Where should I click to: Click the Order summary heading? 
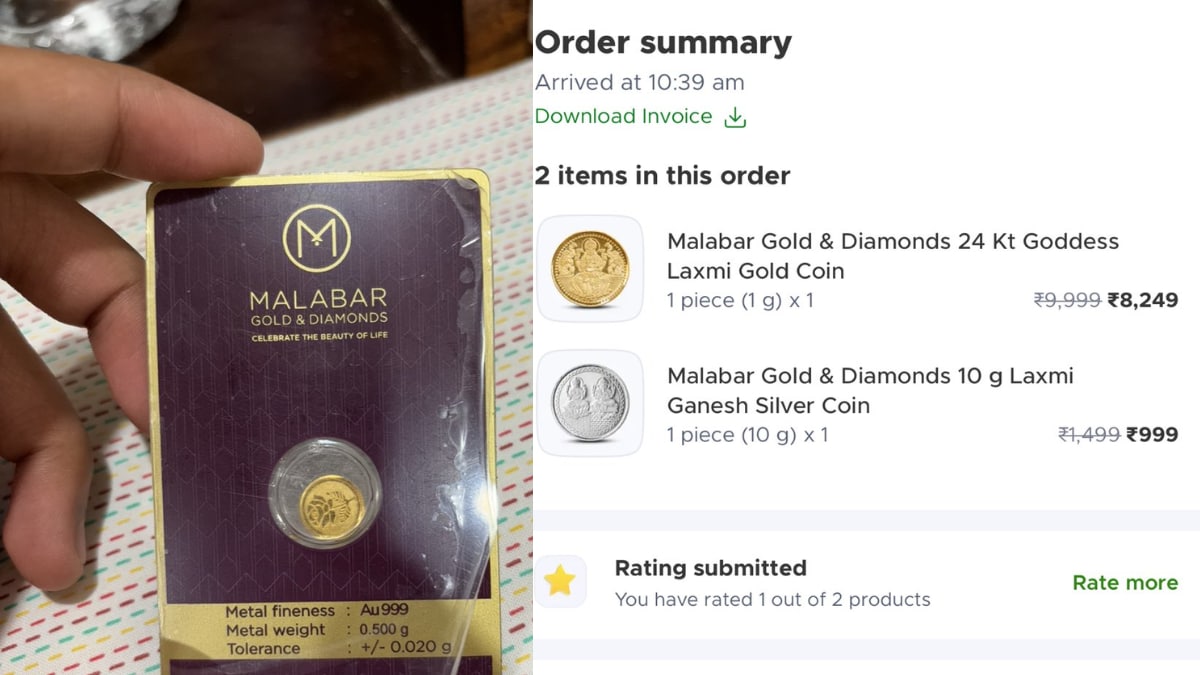(663, 42)
